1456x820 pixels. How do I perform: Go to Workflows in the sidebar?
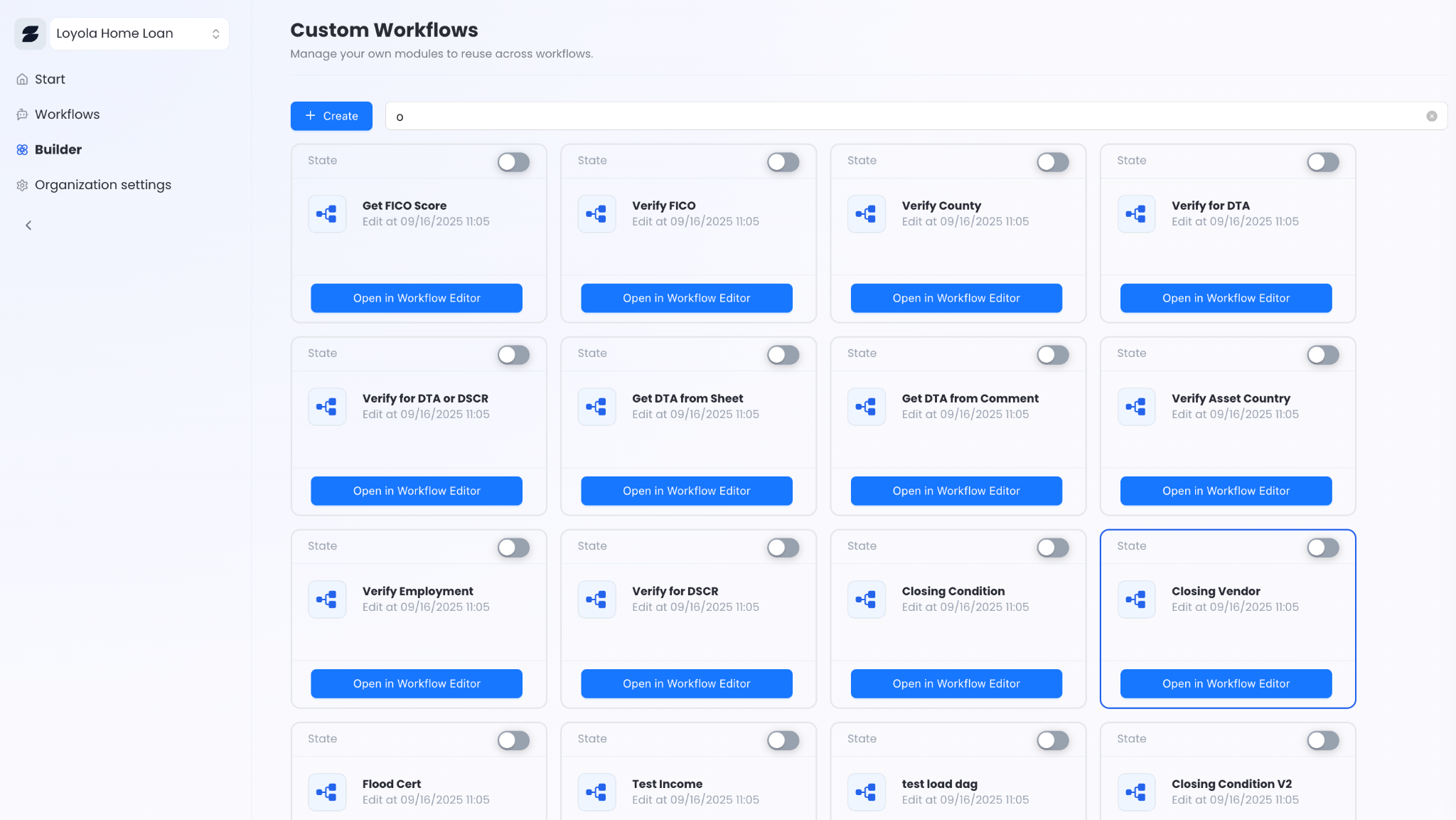coord(67,115)
